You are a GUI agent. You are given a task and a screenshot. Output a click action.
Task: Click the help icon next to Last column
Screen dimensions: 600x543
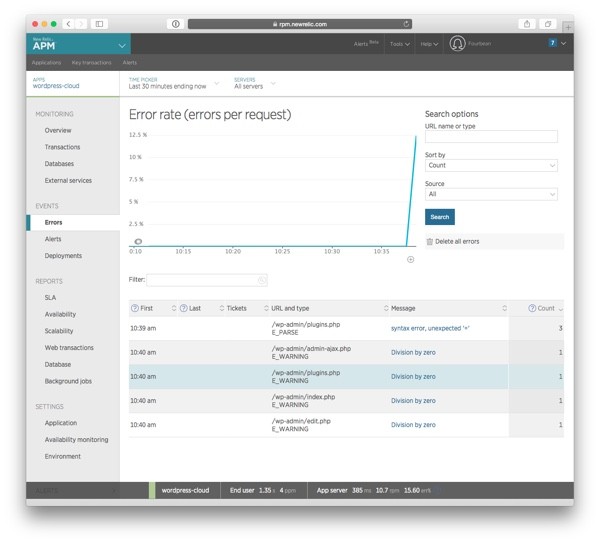pyautogui.click(x=184, y=308)
